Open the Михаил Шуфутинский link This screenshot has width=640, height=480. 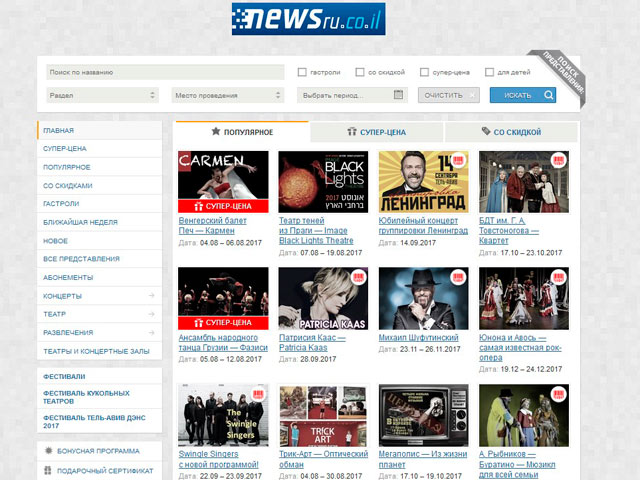[x=418, y=338]
